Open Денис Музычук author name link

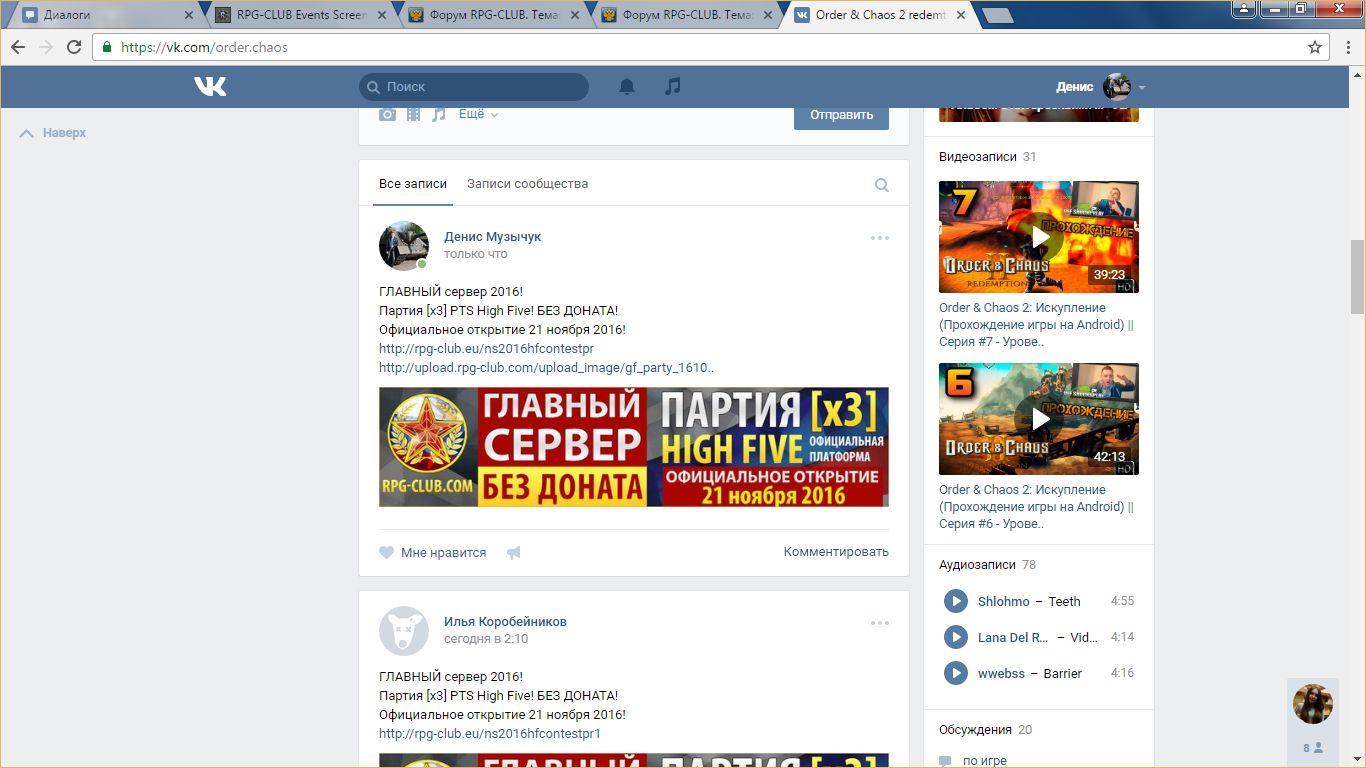pos(492,237)
